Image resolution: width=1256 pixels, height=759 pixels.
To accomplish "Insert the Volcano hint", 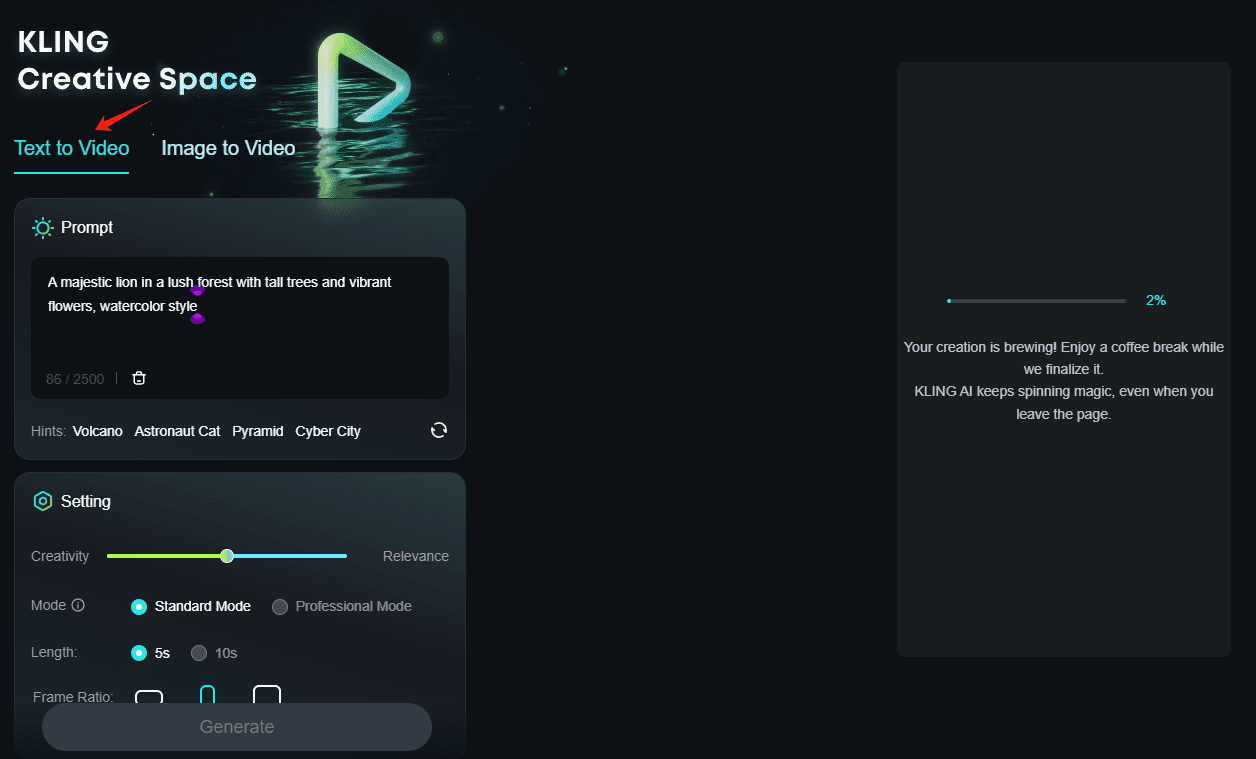I will coord(98,431).
